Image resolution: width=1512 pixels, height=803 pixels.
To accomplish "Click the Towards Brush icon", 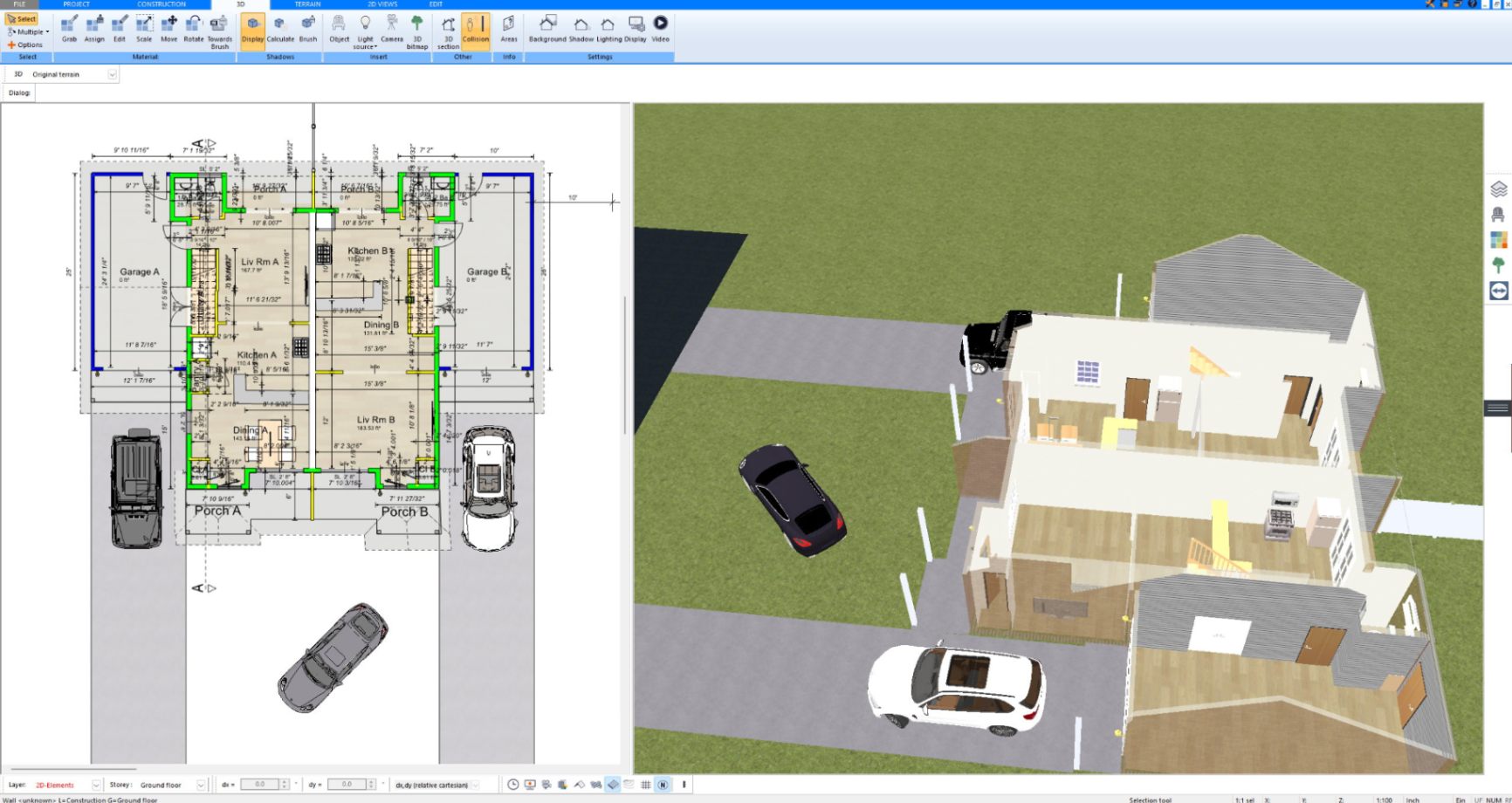I will [220, 31].
